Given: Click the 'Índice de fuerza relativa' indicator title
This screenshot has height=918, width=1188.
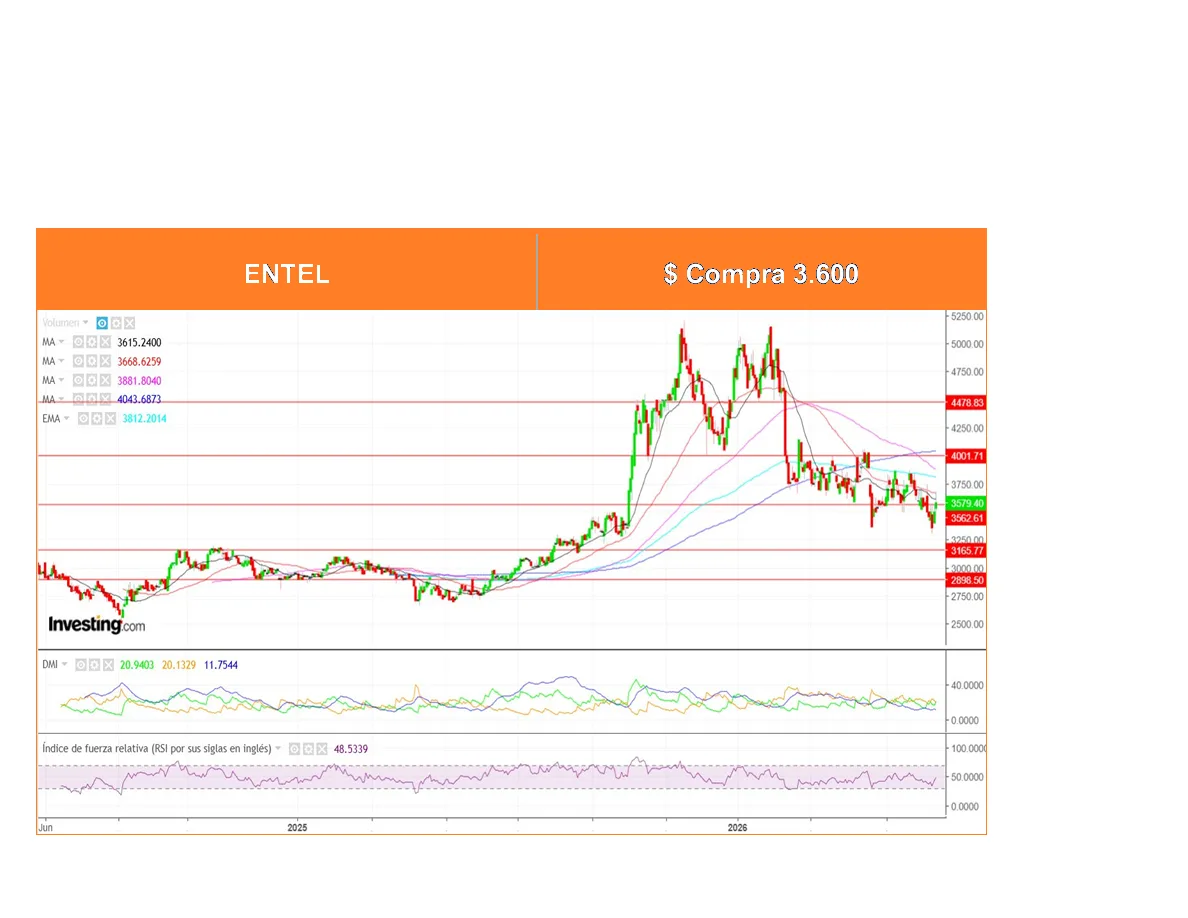Looking at the screenshot, I should click(x=157, y=749).
